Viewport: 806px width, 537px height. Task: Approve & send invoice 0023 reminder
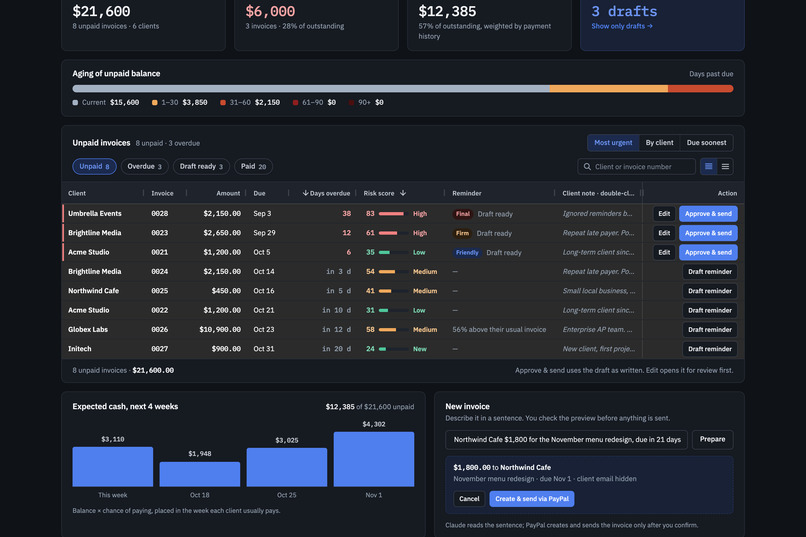point(708,233)
